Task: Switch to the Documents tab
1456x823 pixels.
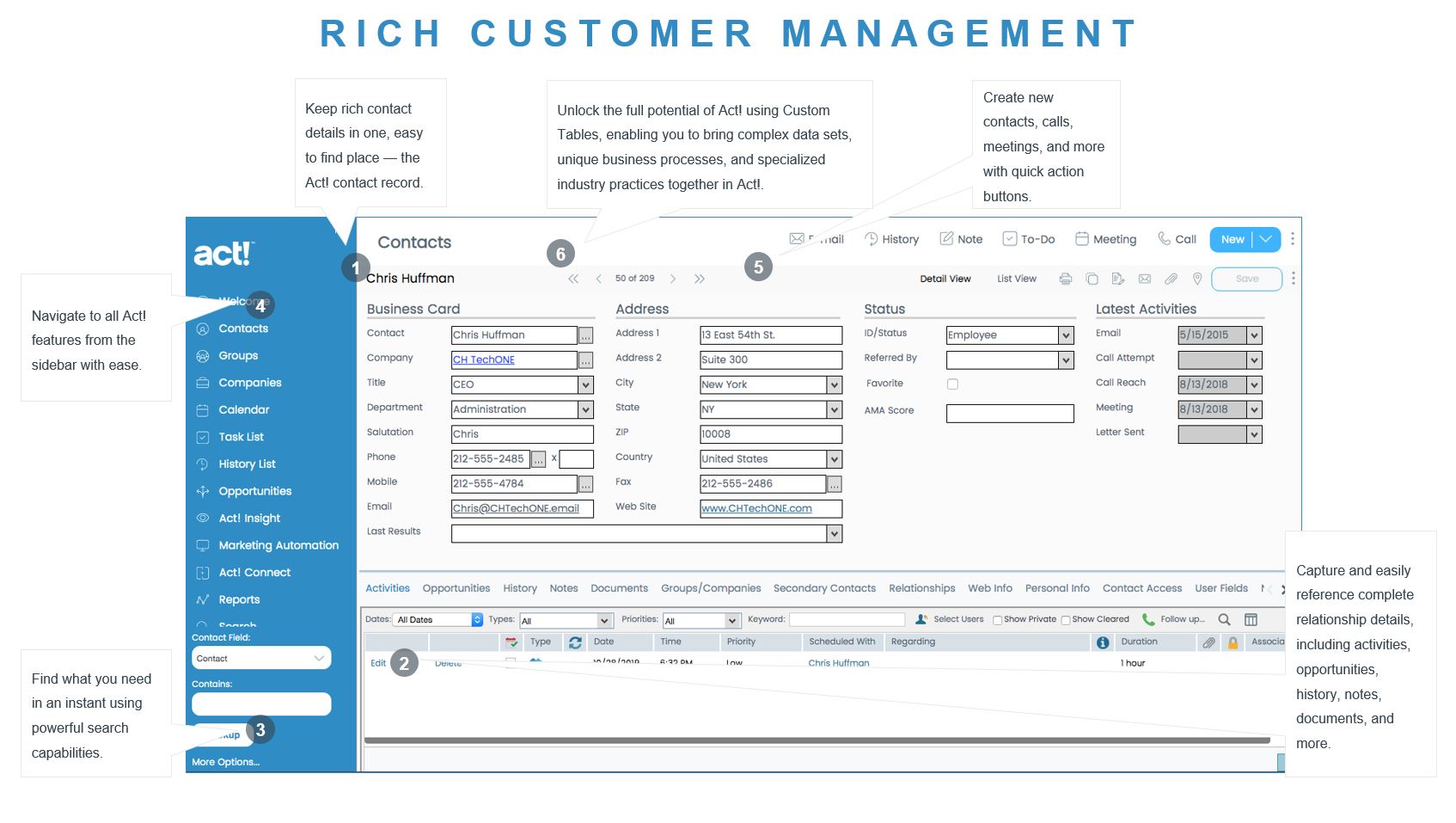Action: point(619,588)
